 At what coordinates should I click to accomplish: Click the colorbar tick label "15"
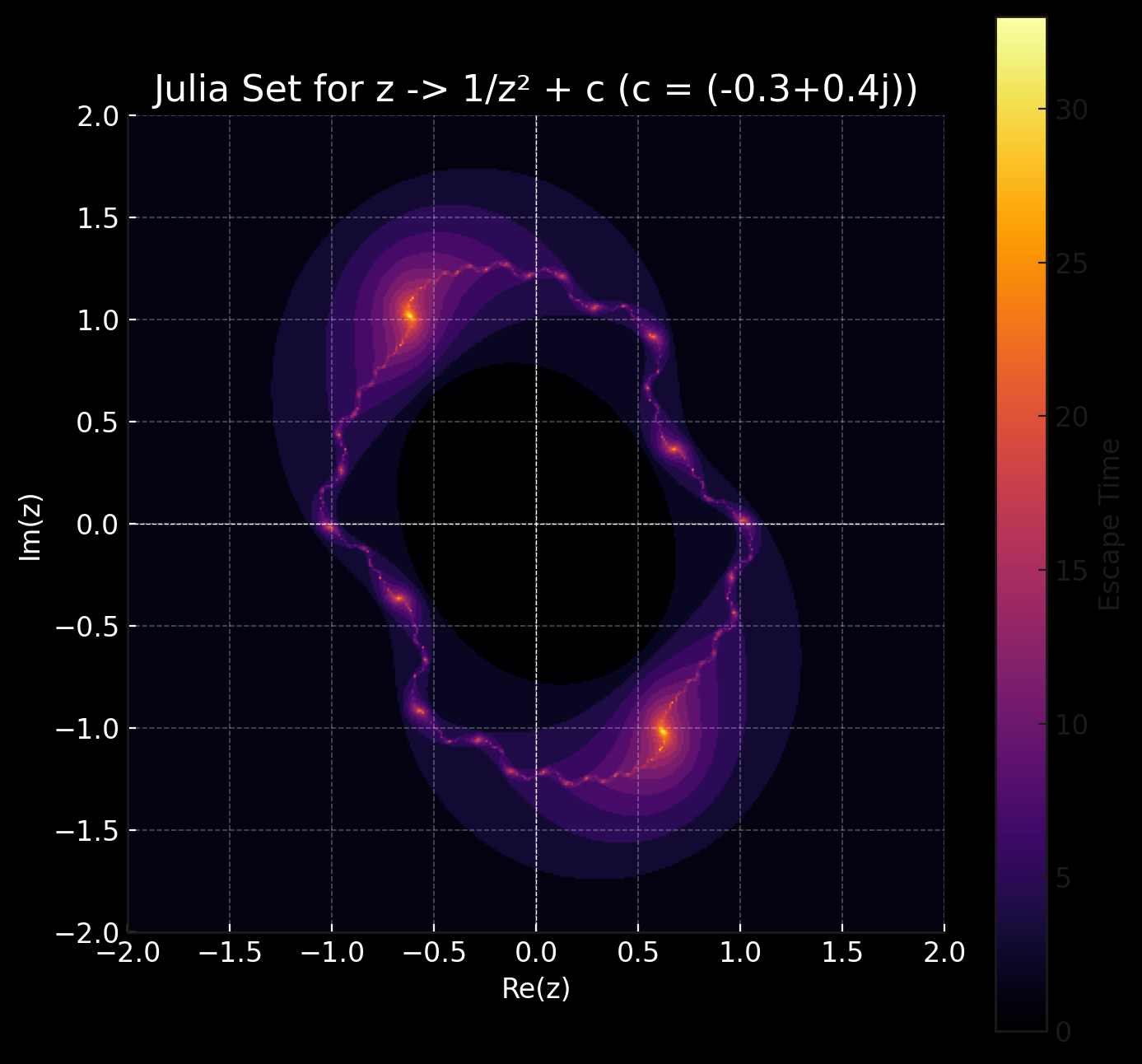pyautogui.click(x=1071, y=571)
